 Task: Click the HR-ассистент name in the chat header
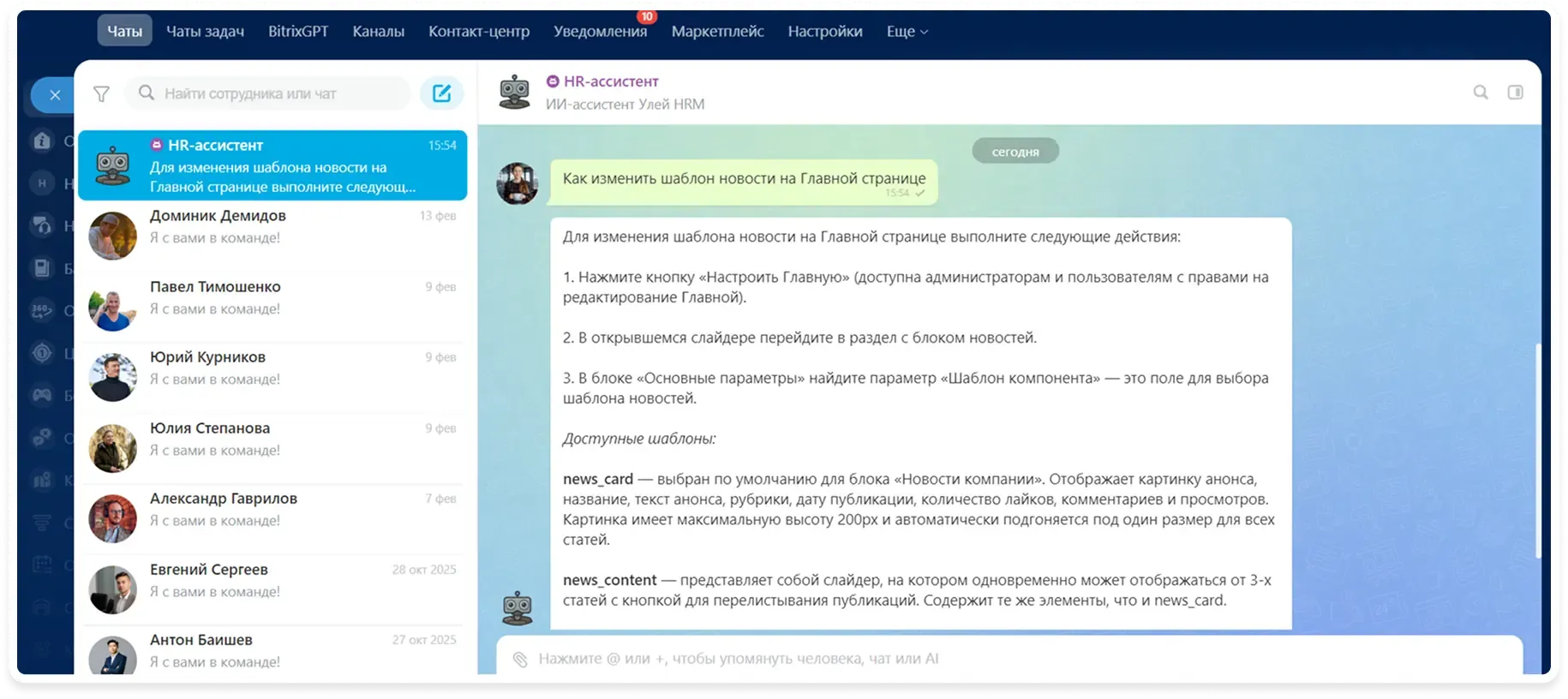[x=611, y=81]
